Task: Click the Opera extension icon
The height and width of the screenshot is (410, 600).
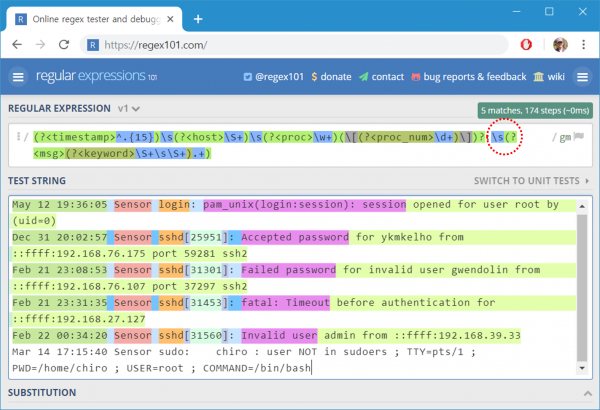Action: (526, 45)
